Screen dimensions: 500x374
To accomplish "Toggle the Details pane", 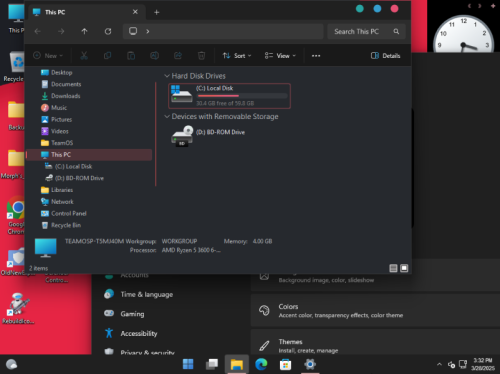I will click(x=385, y=56).
